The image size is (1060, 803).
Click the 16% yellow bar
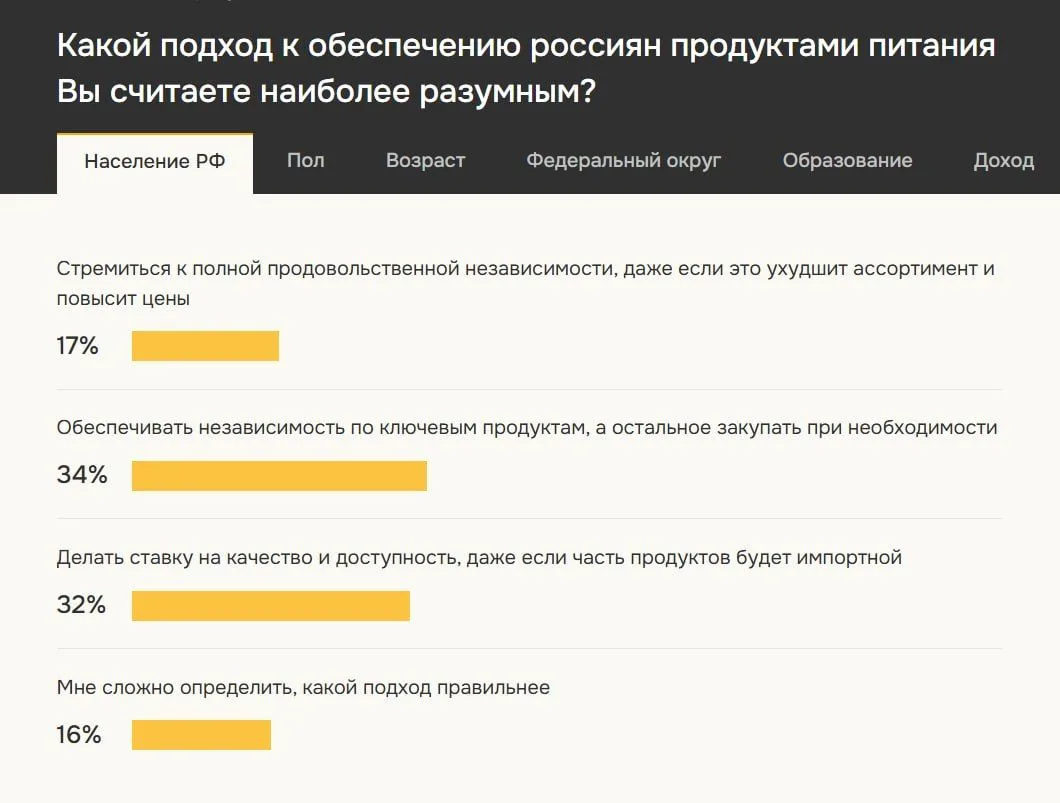pyautogui.click(x=201, y=735)
